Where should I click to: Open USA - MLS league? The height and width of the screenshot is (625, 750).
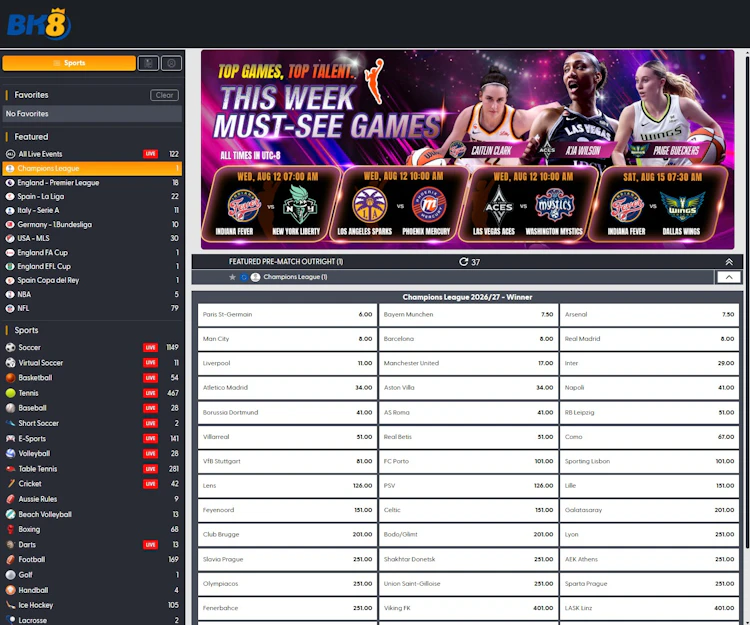[92, 238]
